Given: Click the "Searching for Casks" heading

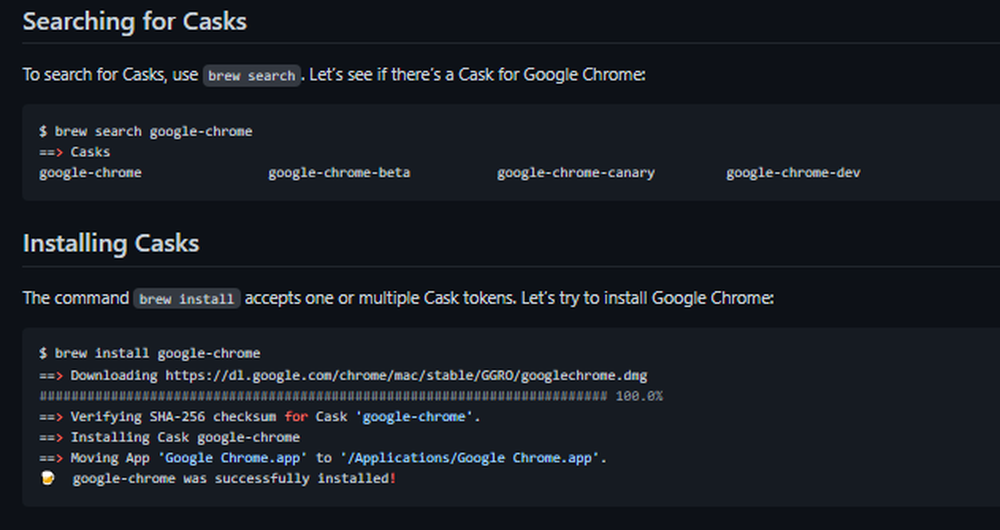Looking at the screenshot, I should [135, 22].
